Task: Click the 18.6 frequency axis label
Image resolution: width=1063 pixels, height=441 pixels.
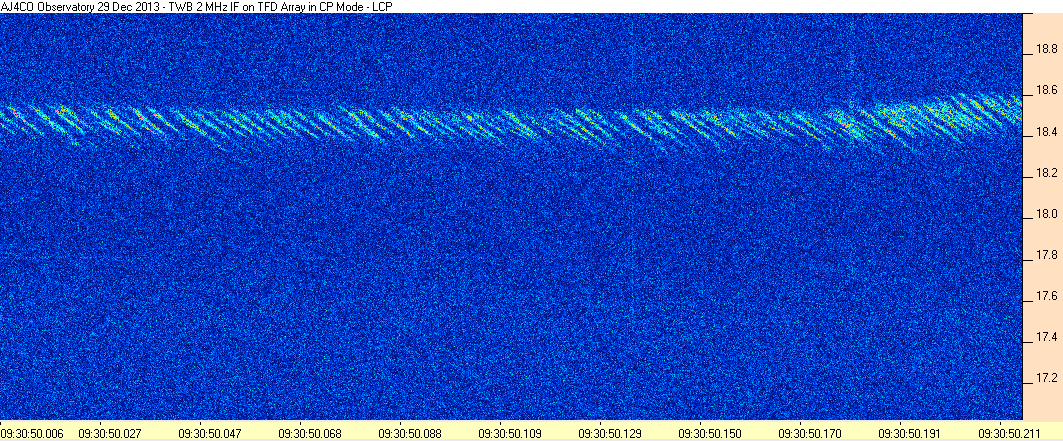Action: 1045,90
